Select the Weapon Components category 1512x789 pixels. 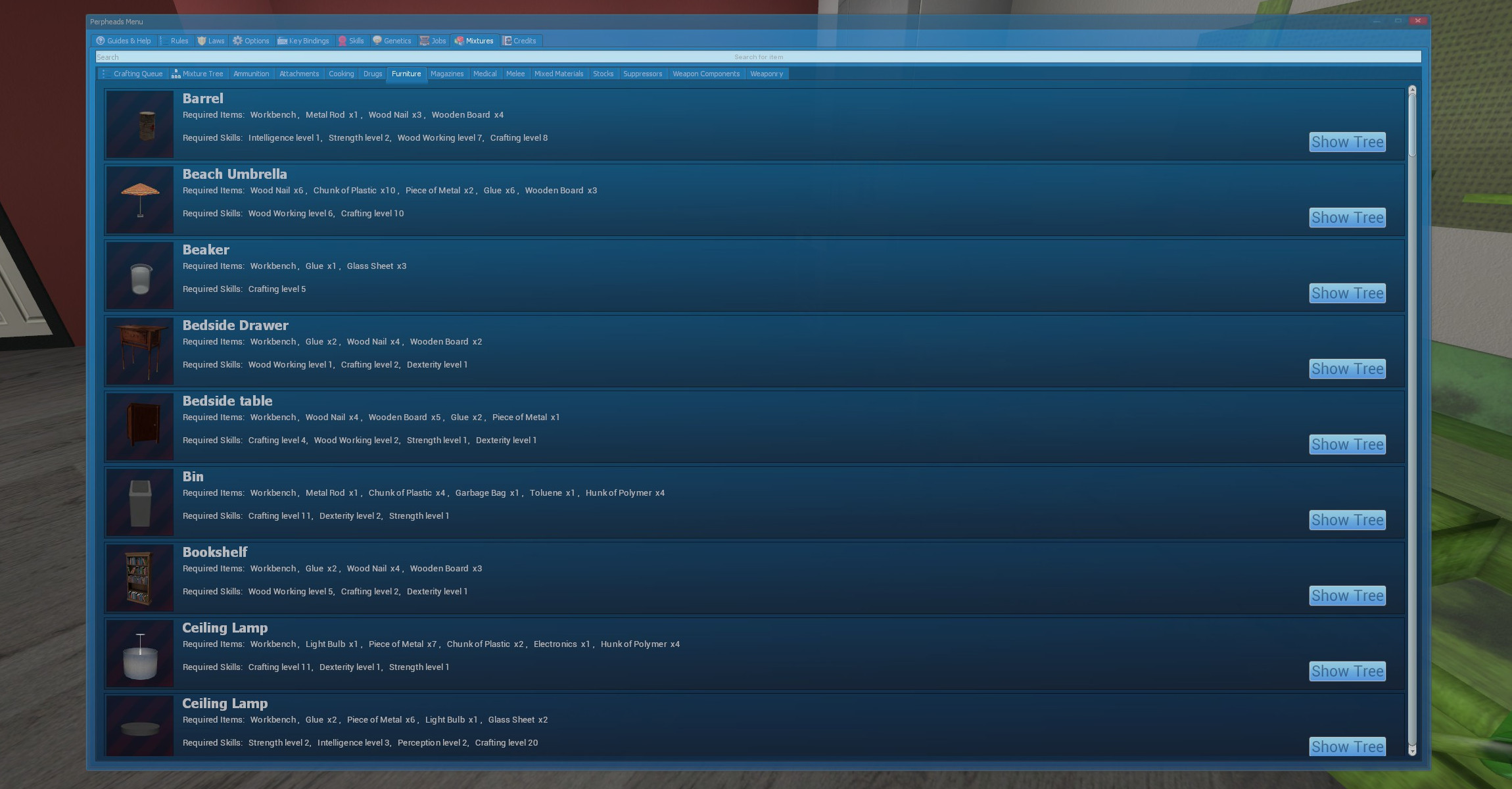706,74
